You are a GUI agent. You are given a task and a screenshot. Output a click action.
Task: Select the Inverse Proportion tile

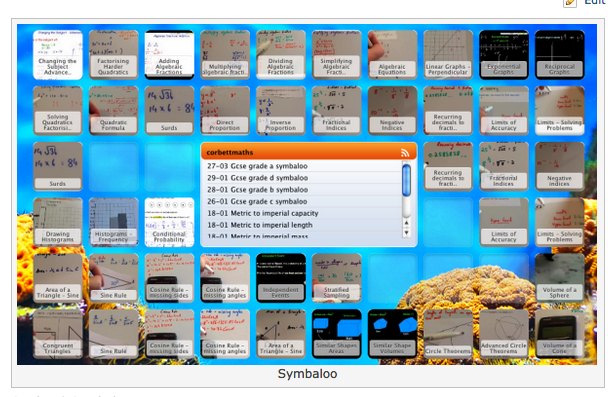click(x=281, y=110)
